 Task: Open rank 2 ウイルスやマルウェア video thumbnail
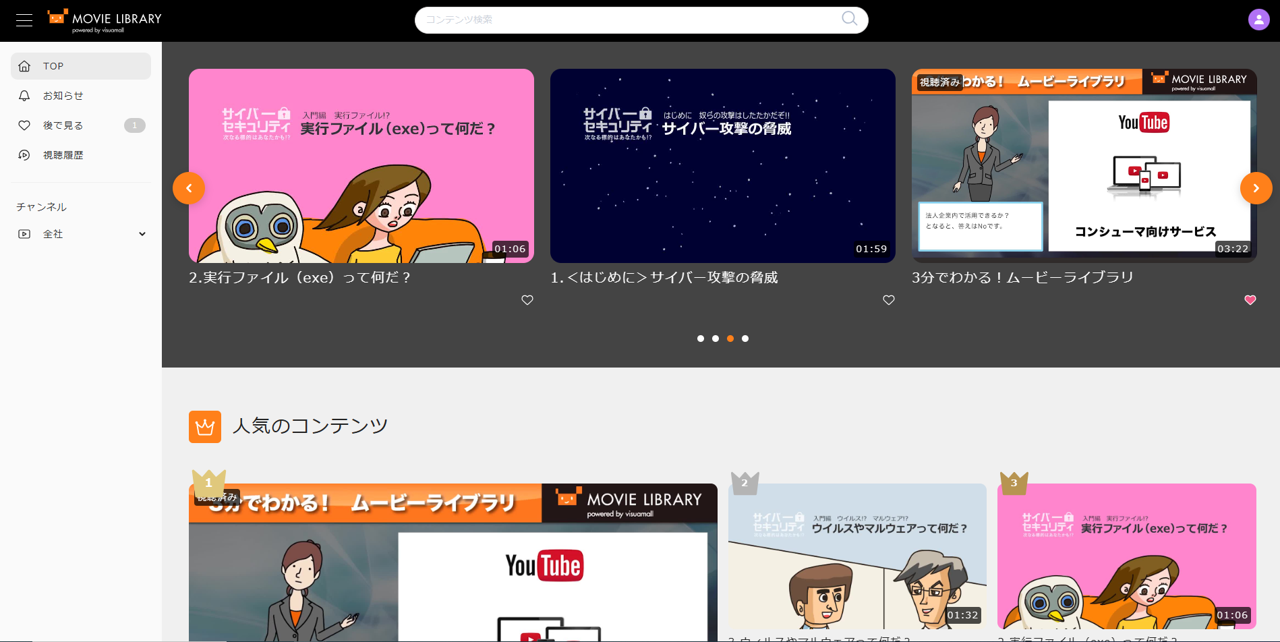857,556
